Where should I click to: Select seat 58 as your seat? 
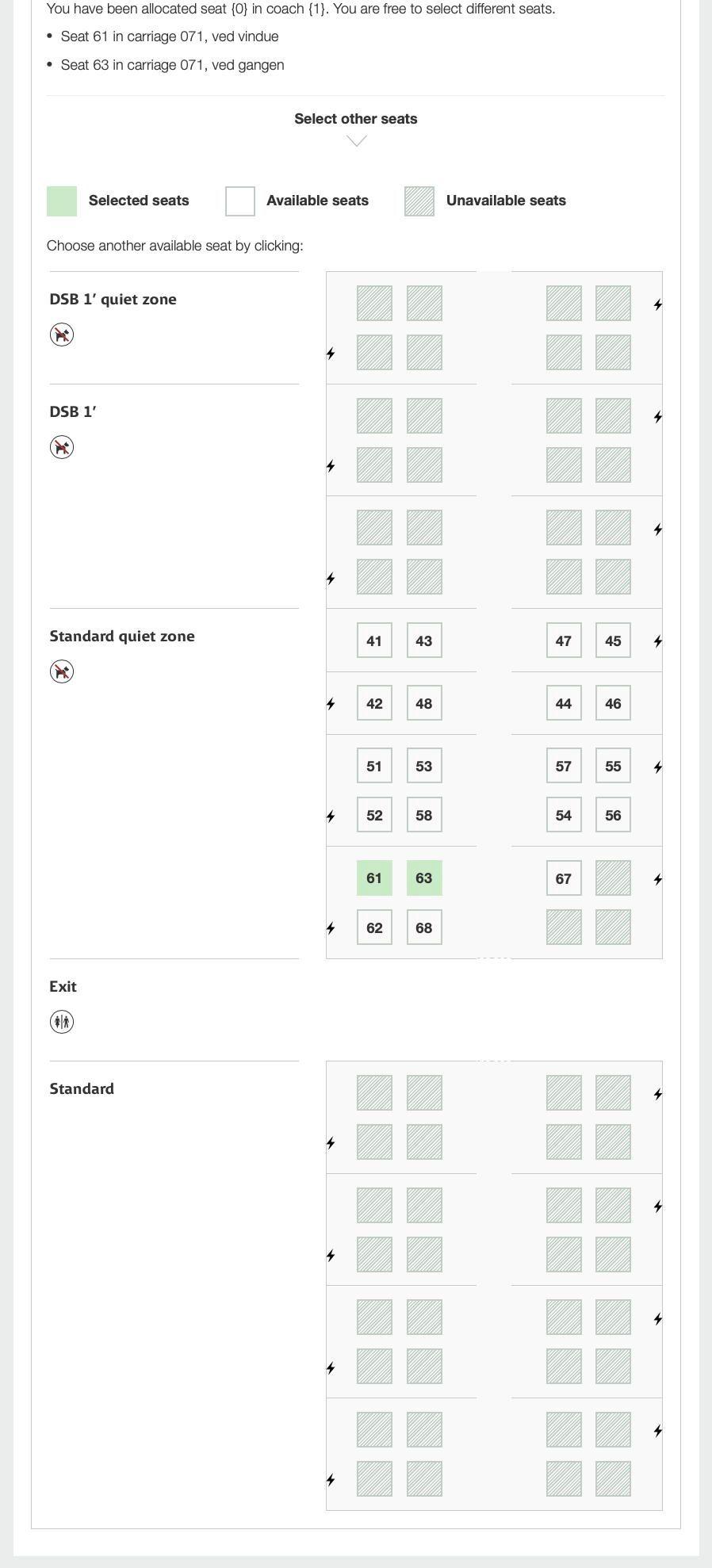tap(424, 814)
